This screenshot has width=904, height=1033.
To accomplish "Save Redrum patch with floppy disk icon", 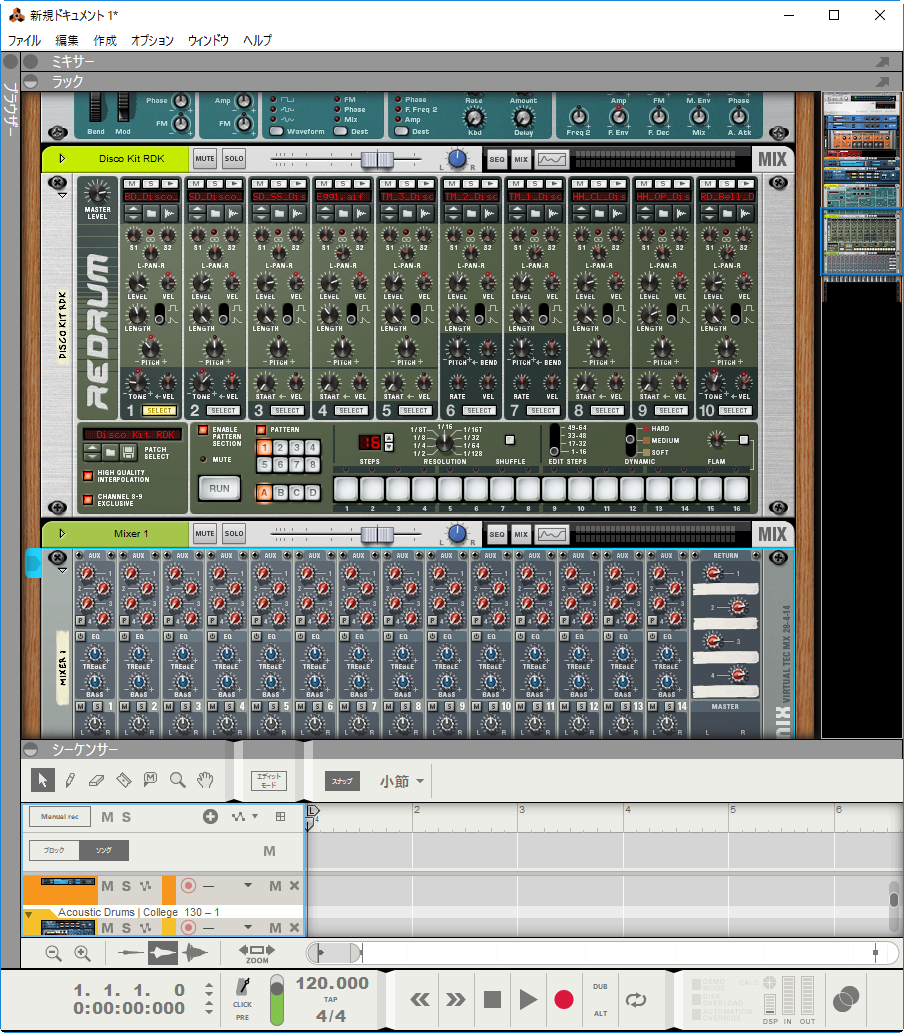I will click(128, 452).
